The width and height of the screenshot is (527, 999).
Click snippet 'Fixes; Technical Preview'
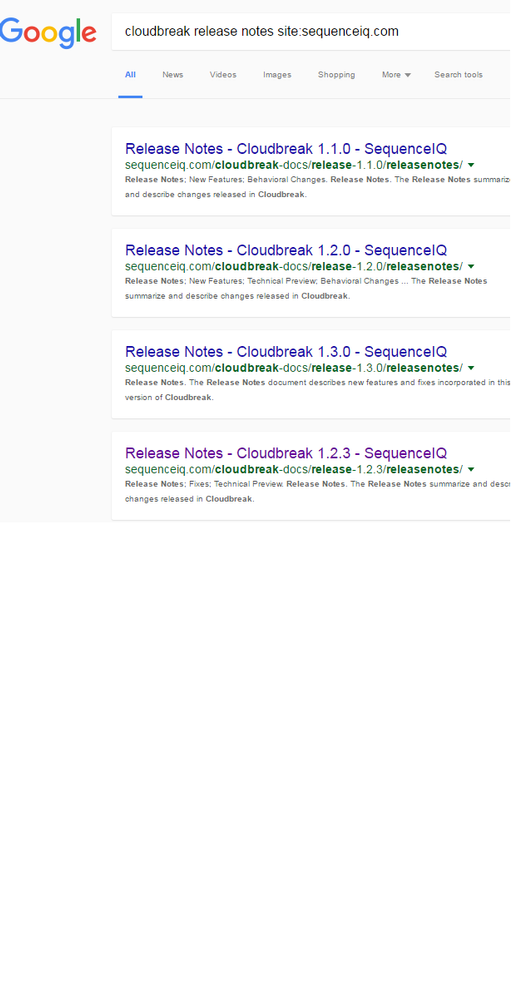pos(317,492)
